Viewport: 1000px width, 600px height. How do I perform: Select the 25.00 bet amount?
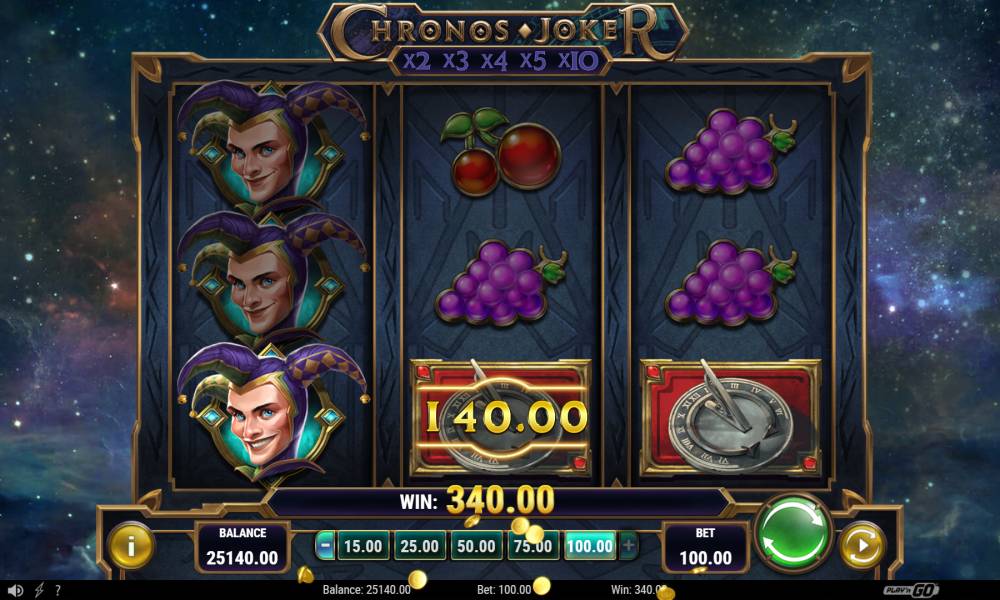(x=419, y=546)
